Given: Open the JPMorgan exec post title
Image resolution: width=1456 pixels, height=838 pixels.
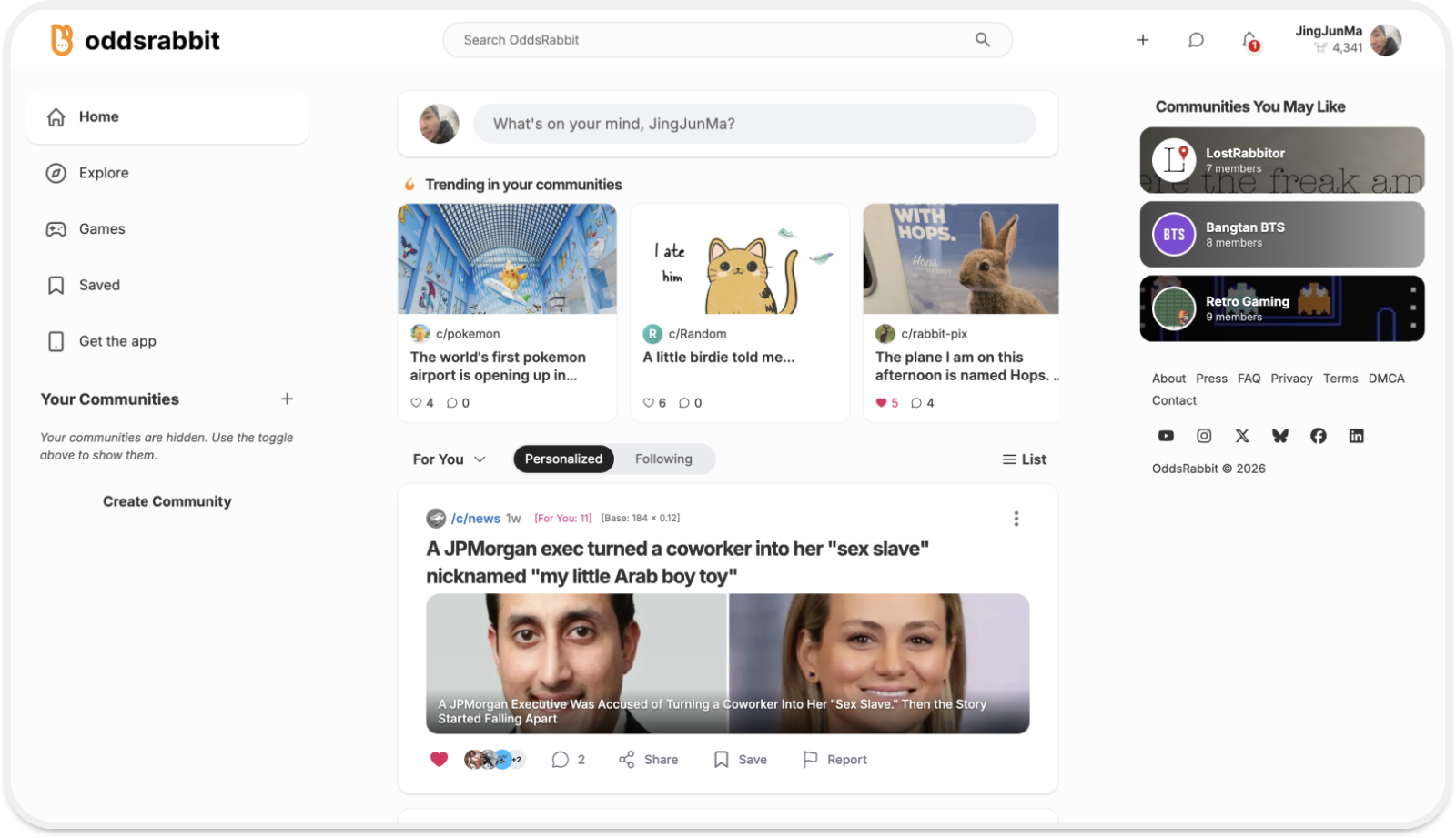Looking at the screenshot, I should click(x=678, y=562).
